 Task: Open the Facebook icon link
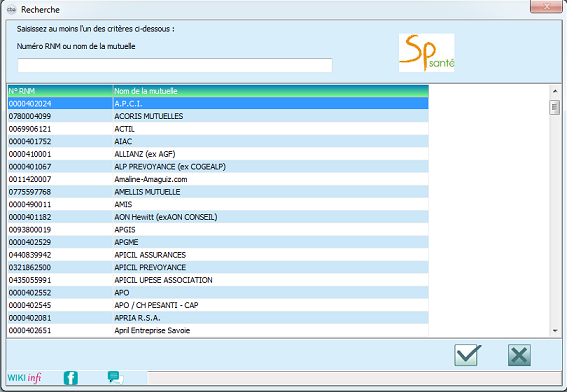71,378
